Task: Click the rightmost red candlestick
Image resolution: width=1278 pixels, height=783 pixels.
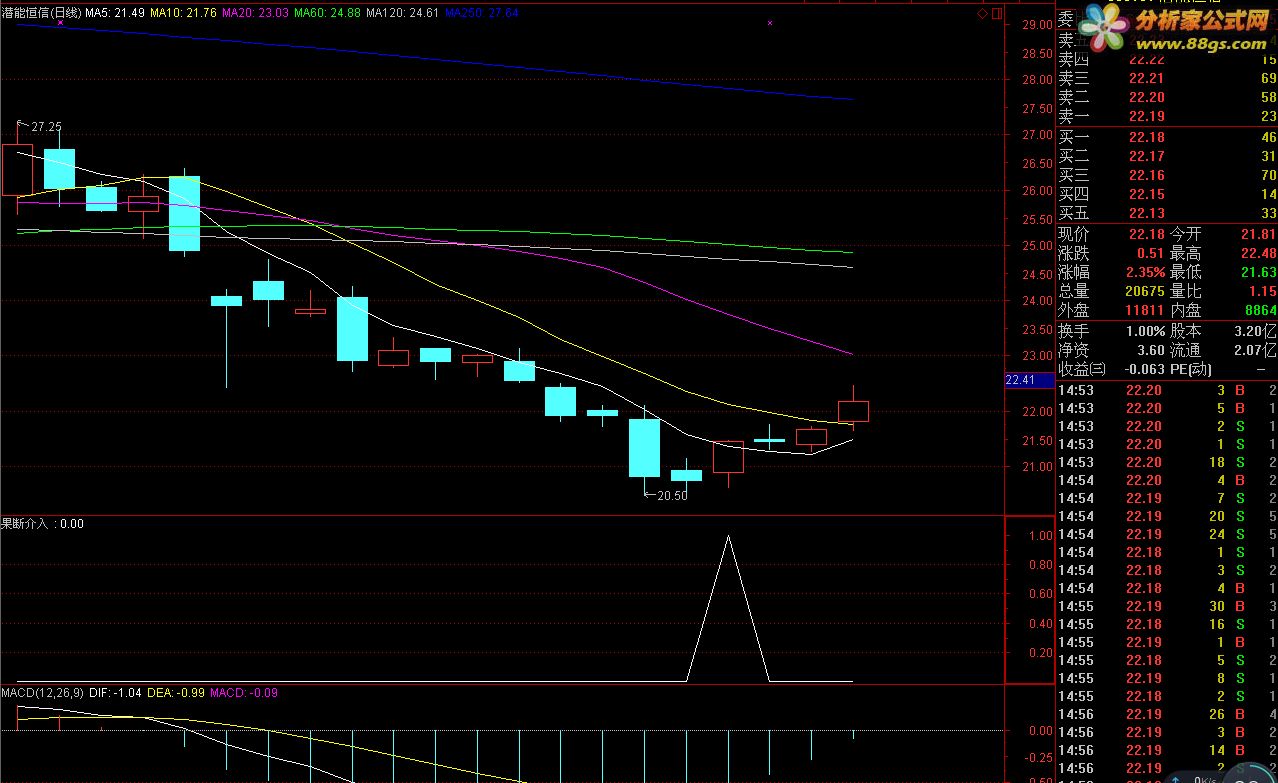Action: tap(853, 411)
